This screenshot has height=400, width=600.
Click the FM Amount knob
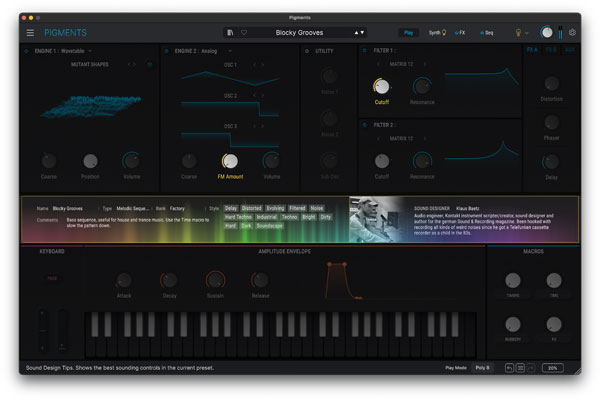230,161
